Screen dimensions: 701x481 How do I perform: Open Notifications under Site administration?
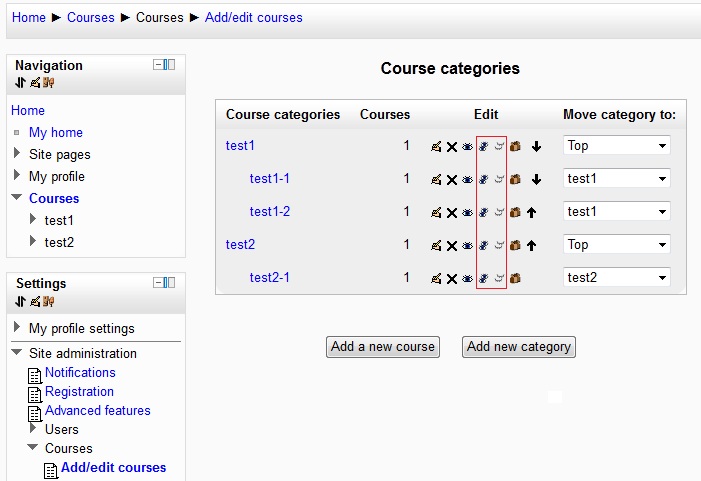pos(80,372)
